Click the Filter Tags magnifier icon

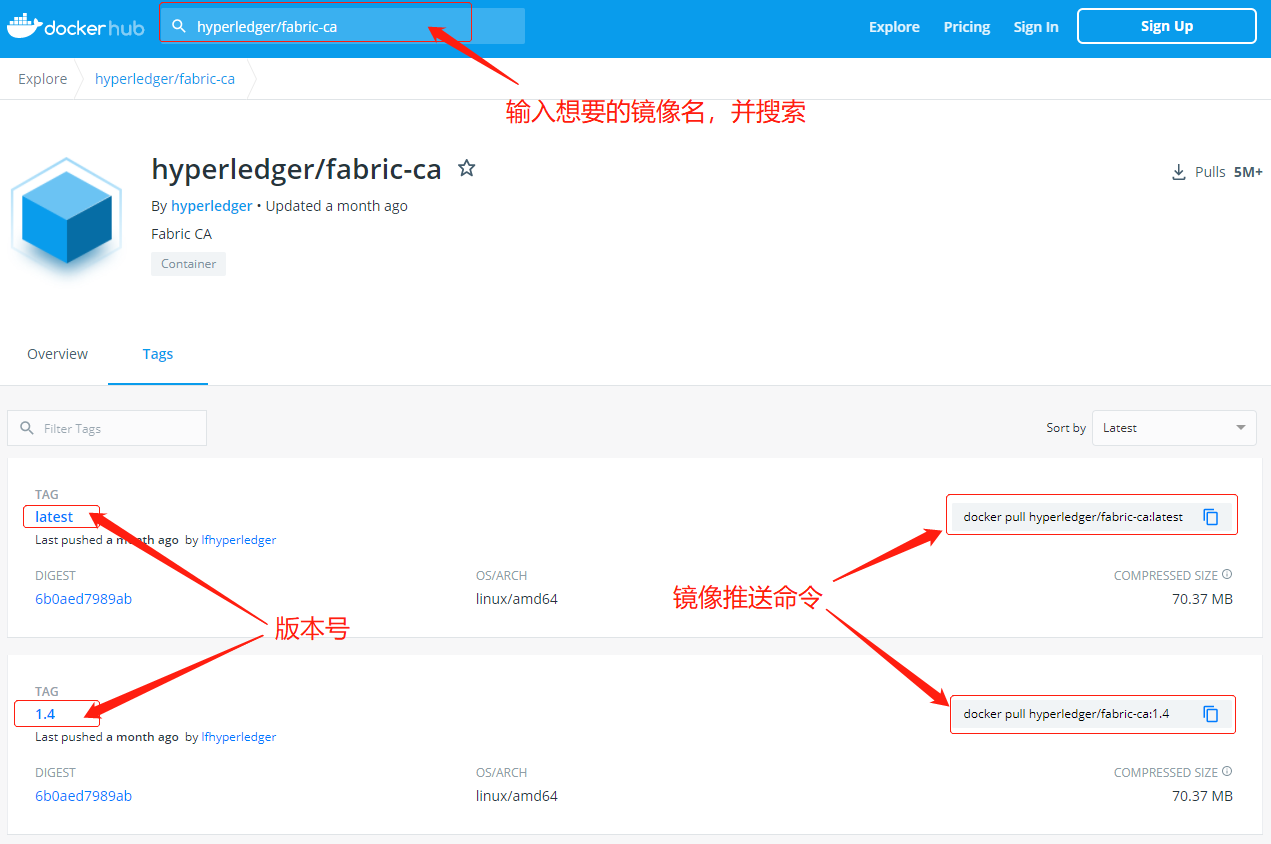[27, 428]
